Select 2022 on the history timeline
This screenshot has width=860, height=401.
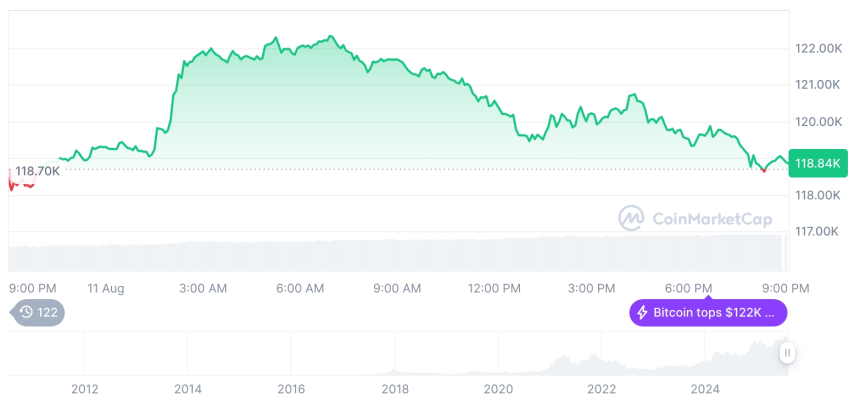coord(601,388)
